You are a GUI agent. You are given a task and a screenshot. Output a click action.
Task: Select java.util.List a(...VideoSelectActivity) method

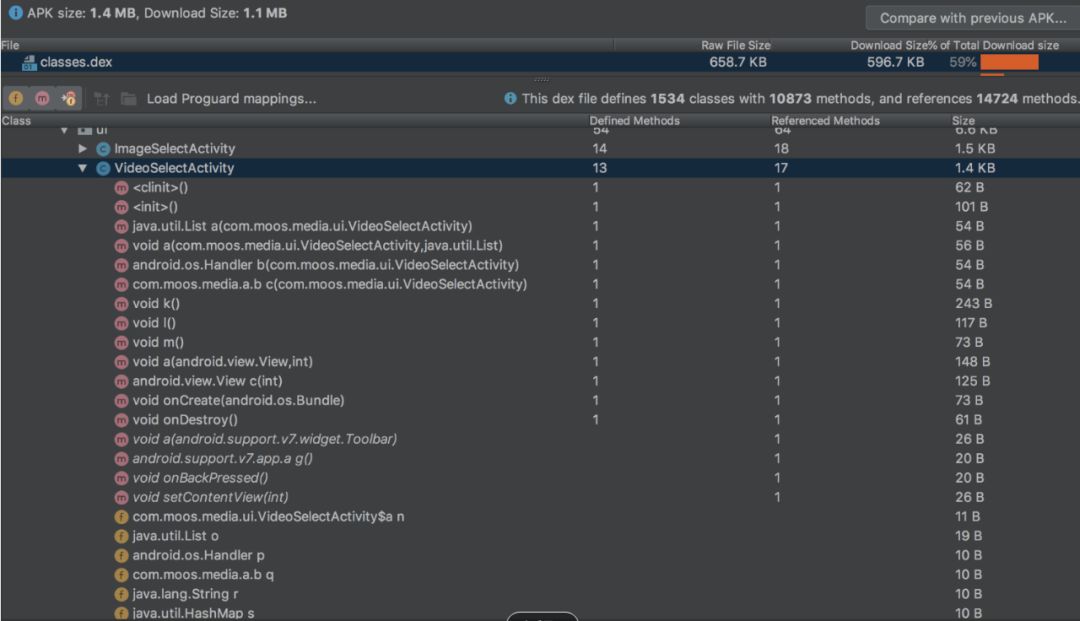(x=540, y=226)
